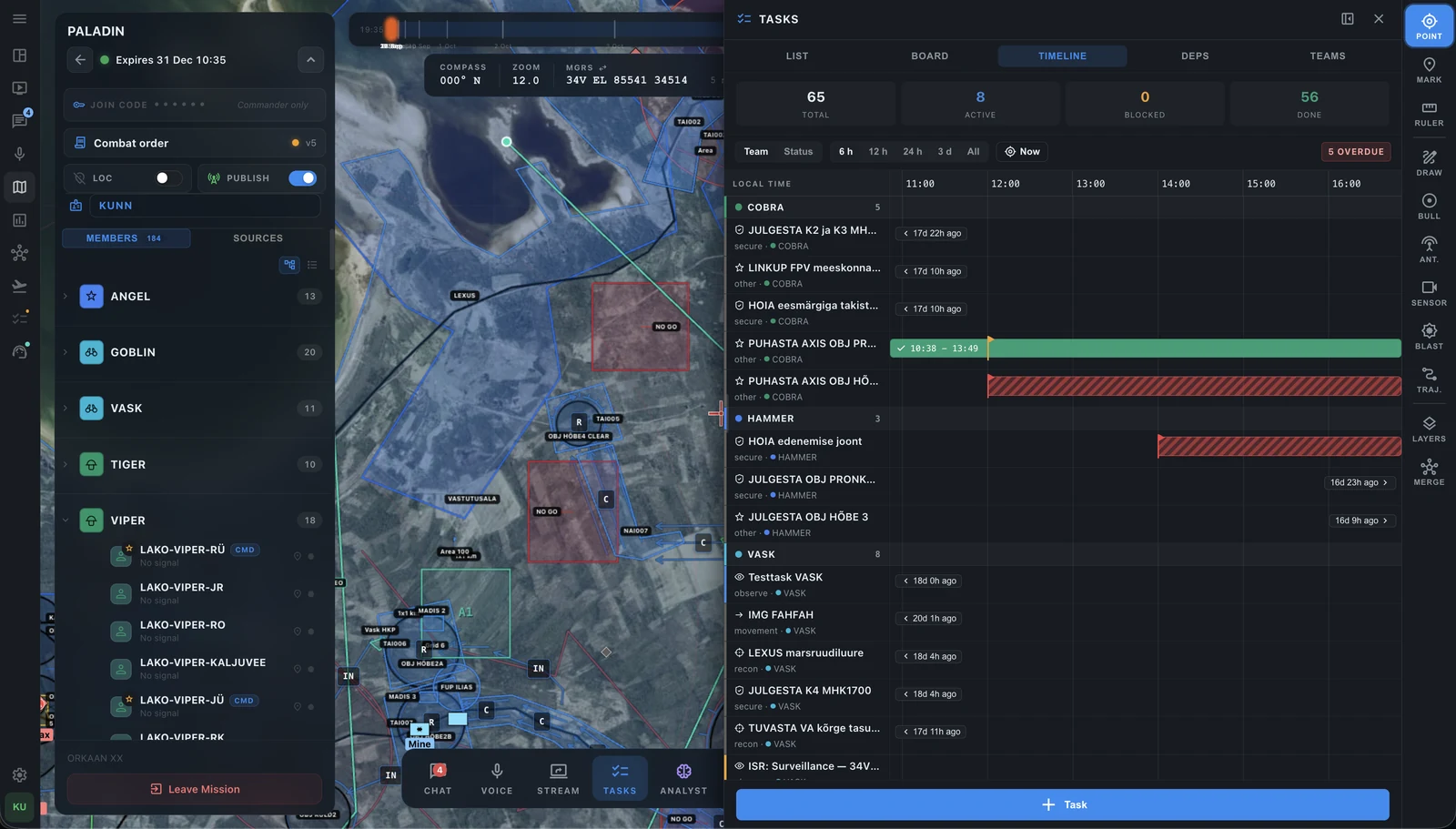Open the ANT. antenna tool
This screenshot has height=829, width=1456.
click(x=1429, y=249)
